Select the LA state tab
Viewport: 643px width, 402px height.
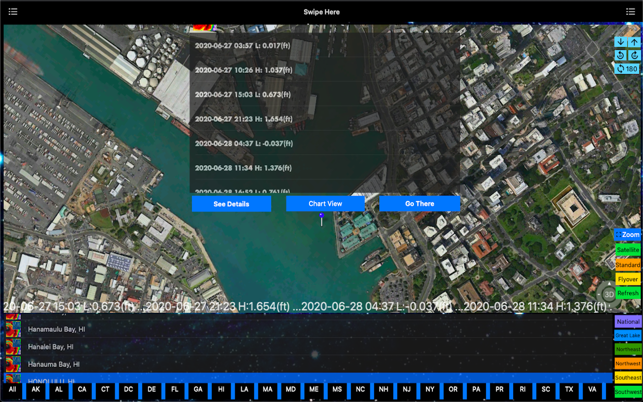coord(244,390)
